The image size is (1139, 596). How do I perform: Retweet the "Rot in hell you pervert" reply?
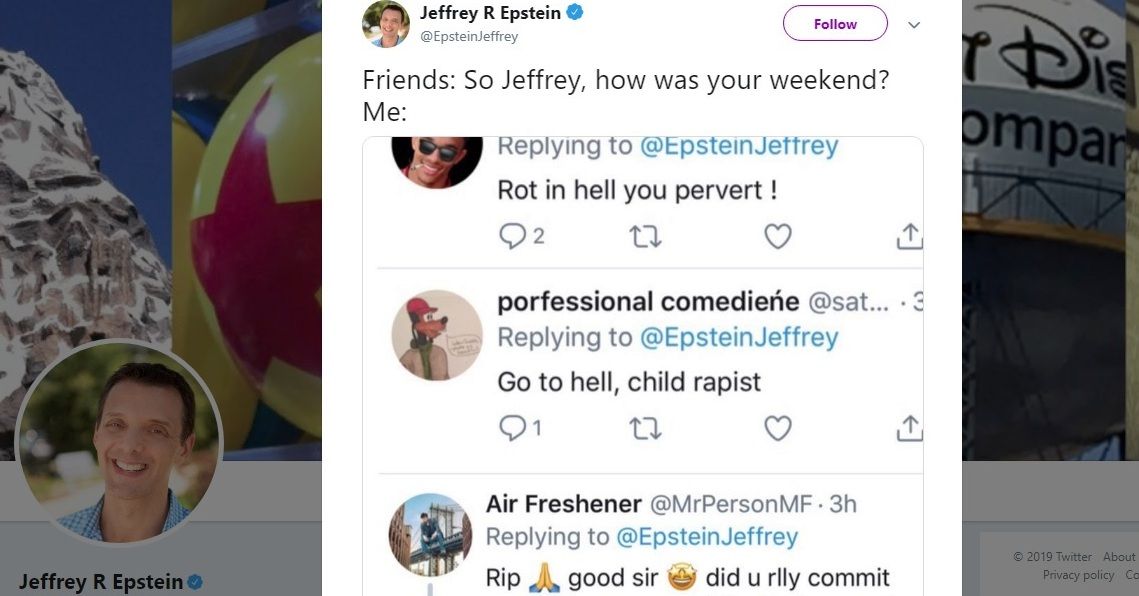(645, 237)
